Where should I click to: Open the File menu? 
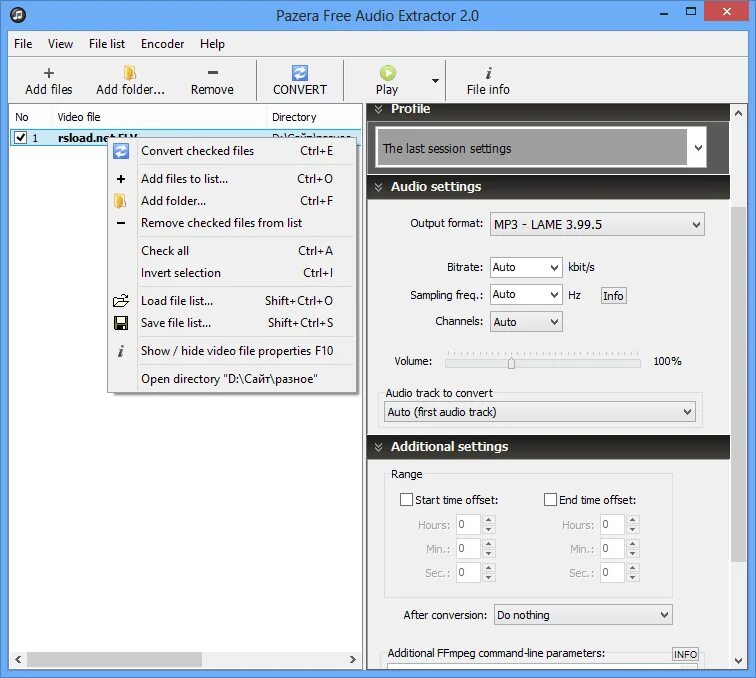tap(23, 44)
